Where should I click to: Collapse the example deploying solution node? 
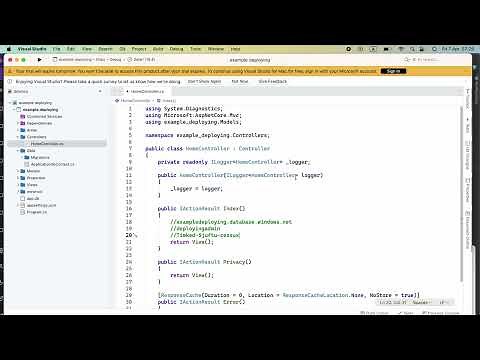coord(10,103)
